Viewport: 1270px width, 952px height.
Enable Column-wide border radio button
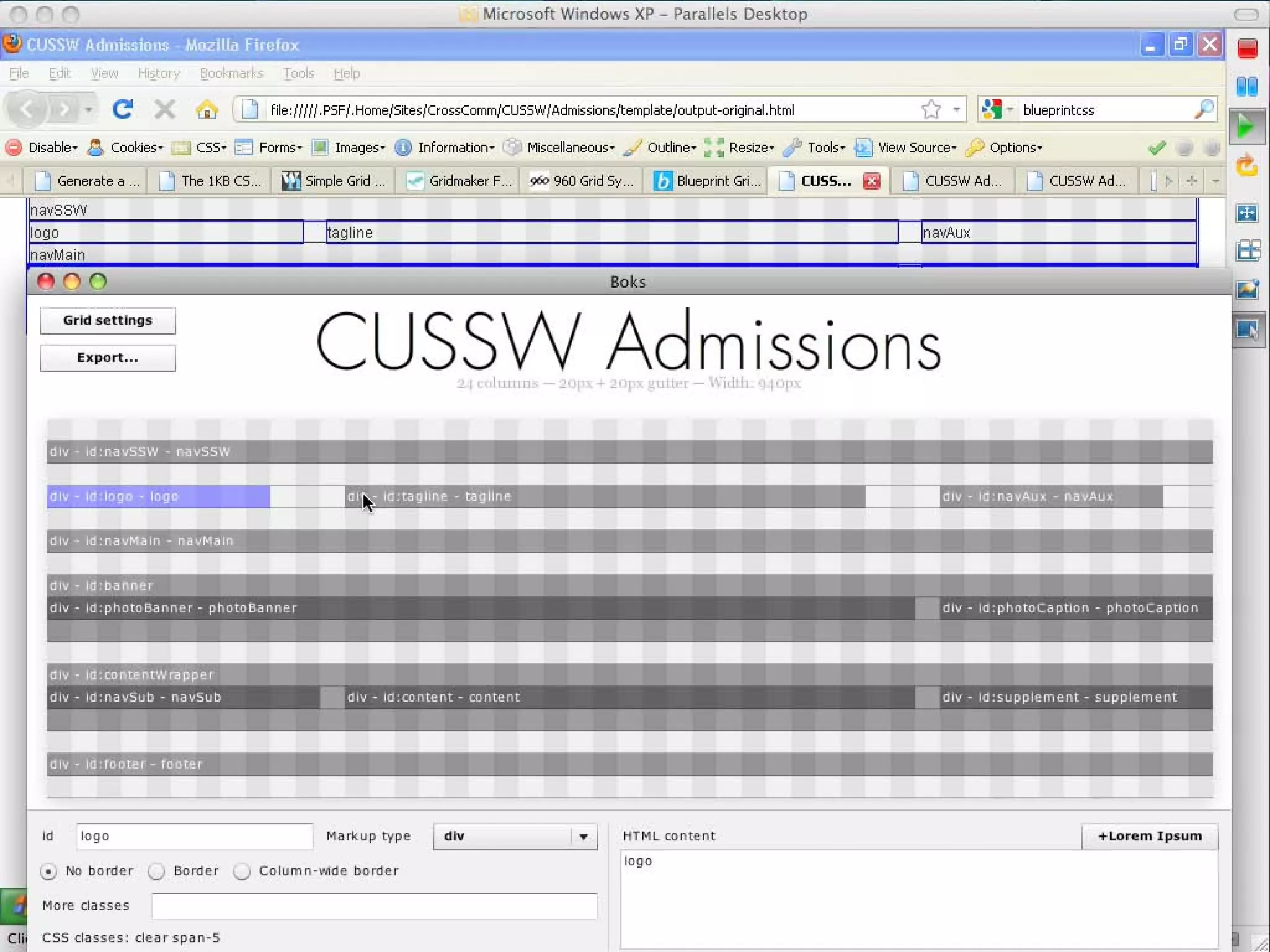pyautogui.click(x=242, y=871)
